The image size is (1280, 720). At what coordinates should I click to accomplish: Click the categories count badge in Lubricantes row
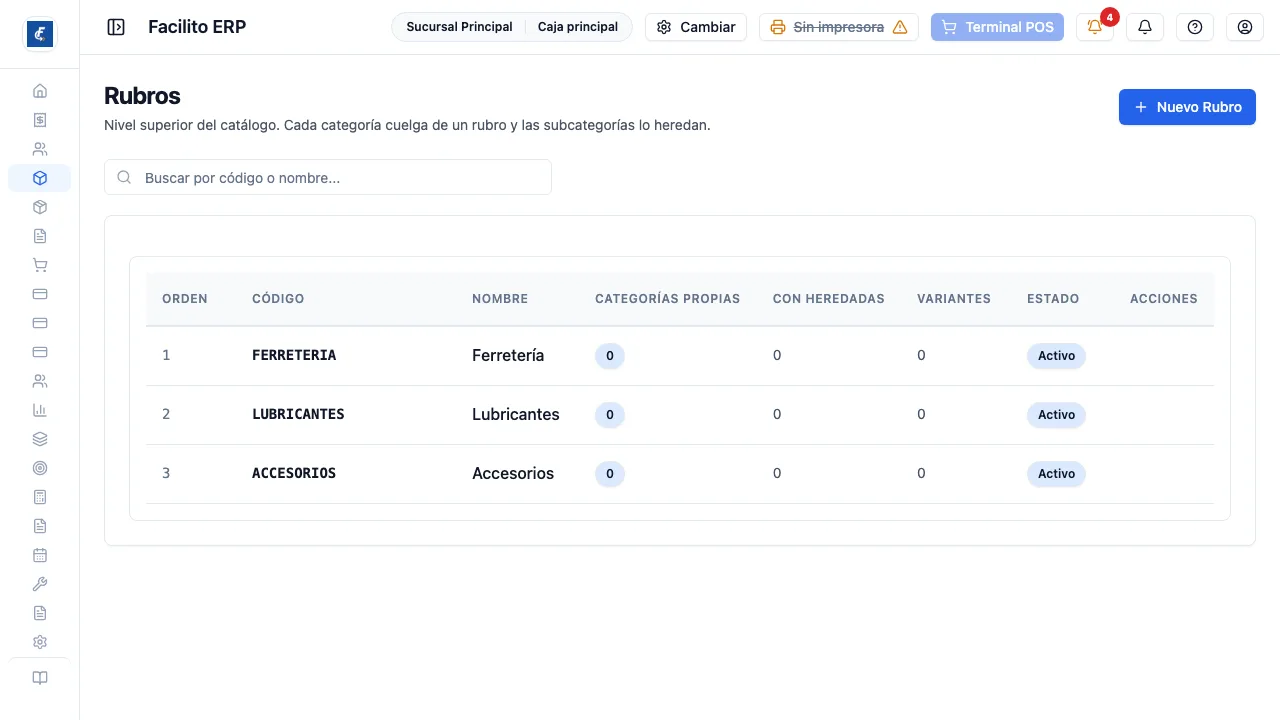point(610,414)
